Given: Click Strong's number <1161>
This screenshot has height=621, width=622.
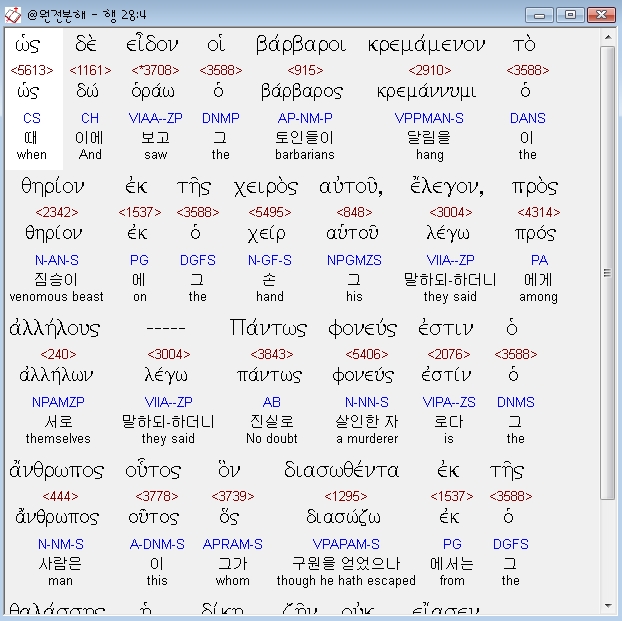Looking at the screenshot, I should coord(90,71).
